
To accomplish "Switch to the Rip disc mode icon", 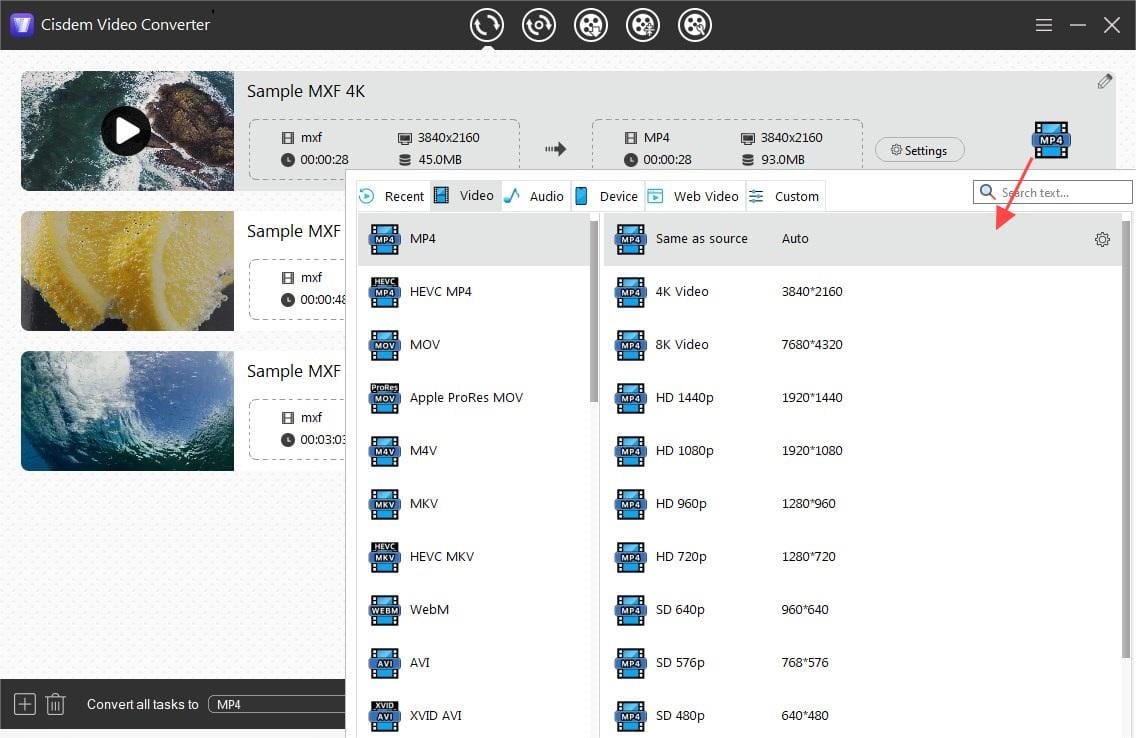I will tap(539, 24).
